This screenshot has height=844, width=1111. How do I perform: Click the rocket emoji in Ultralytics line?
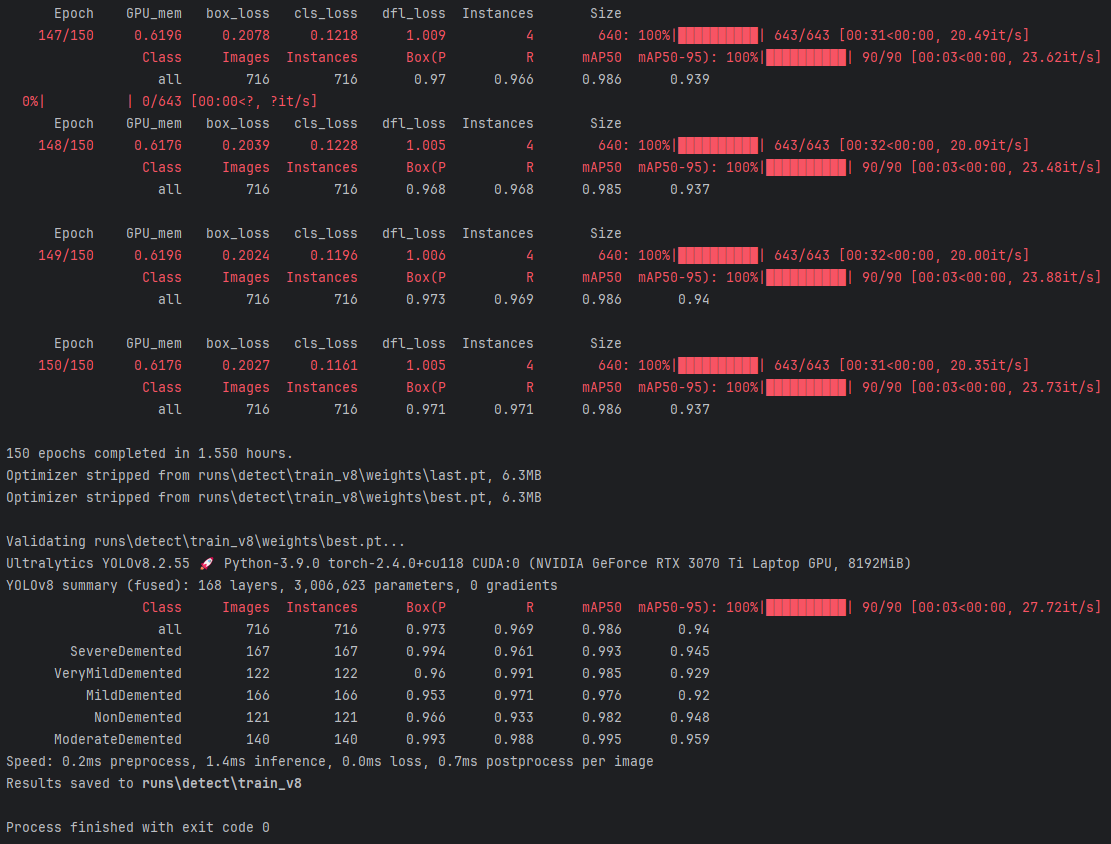pos(206,563)
